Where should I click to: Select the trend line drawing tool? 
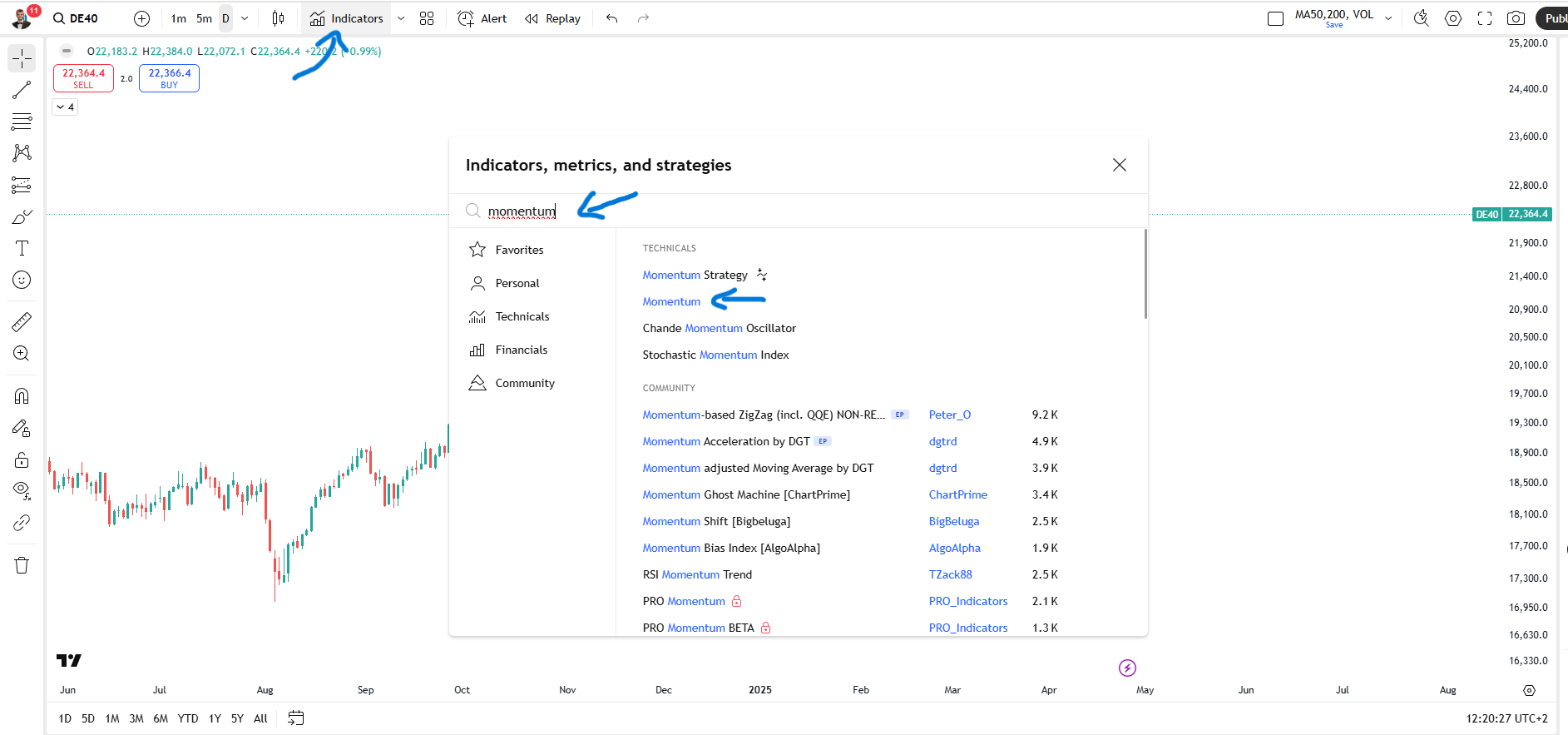(22, 90)
